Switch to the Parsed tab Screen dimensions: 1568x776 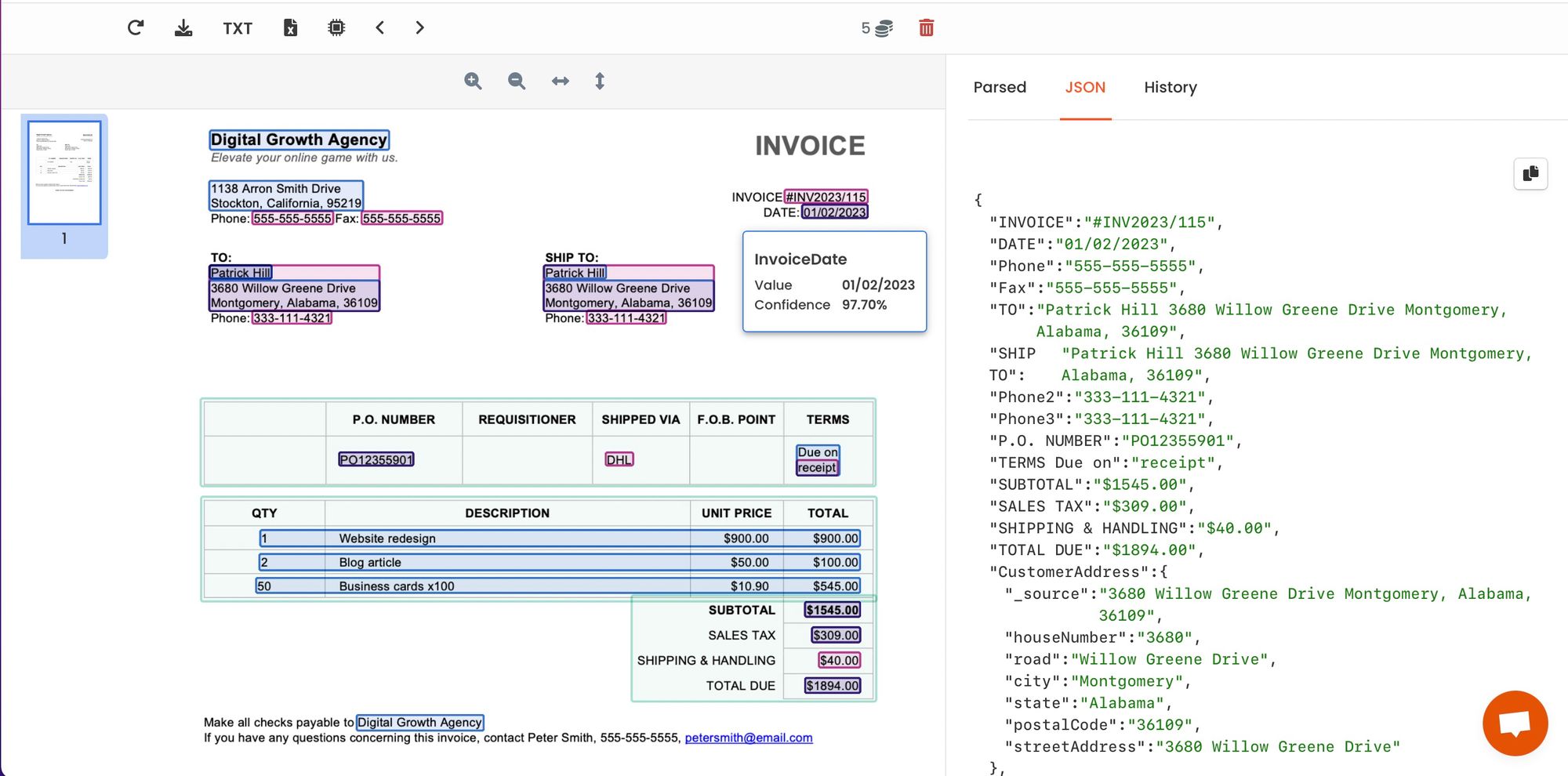pyautogui.click(x=1000, y=87)
